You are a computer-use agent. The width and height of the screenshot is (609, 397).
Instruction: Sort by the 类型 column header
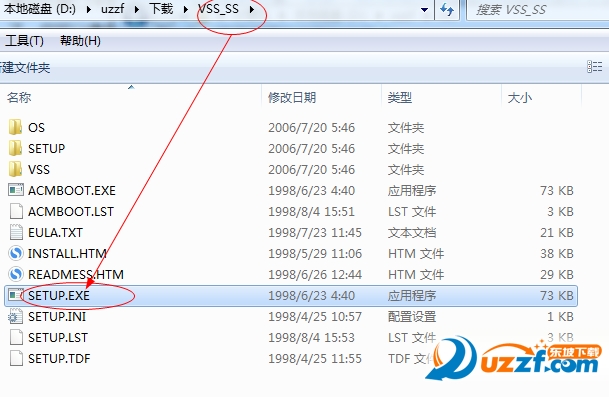[x=400, y=97]
